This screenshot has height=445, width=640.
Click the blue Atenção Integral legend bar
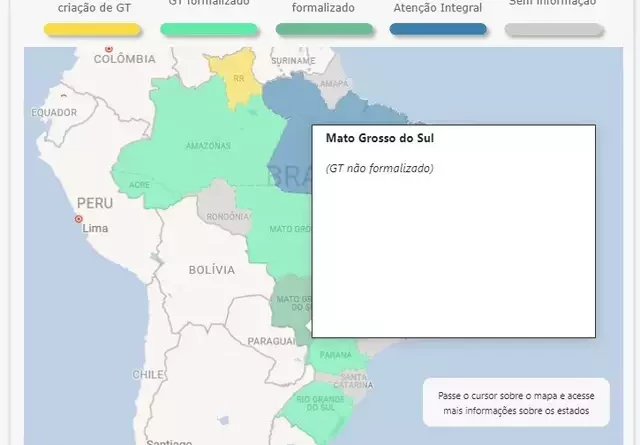point(438,29)
